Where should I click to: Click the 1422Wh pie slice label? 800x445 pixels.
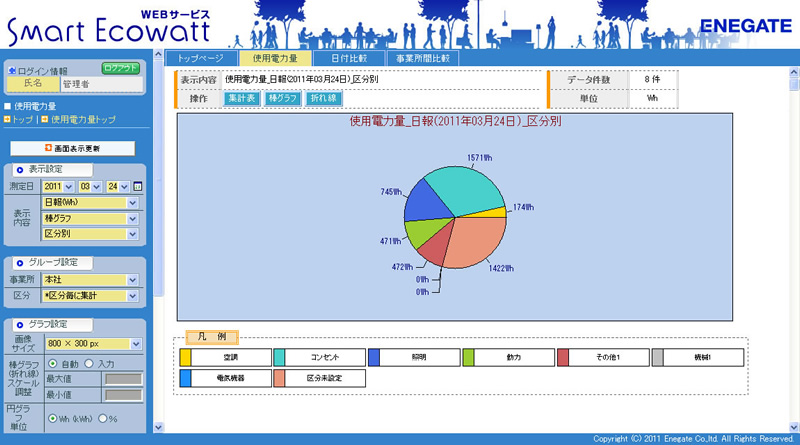point(501,268)
